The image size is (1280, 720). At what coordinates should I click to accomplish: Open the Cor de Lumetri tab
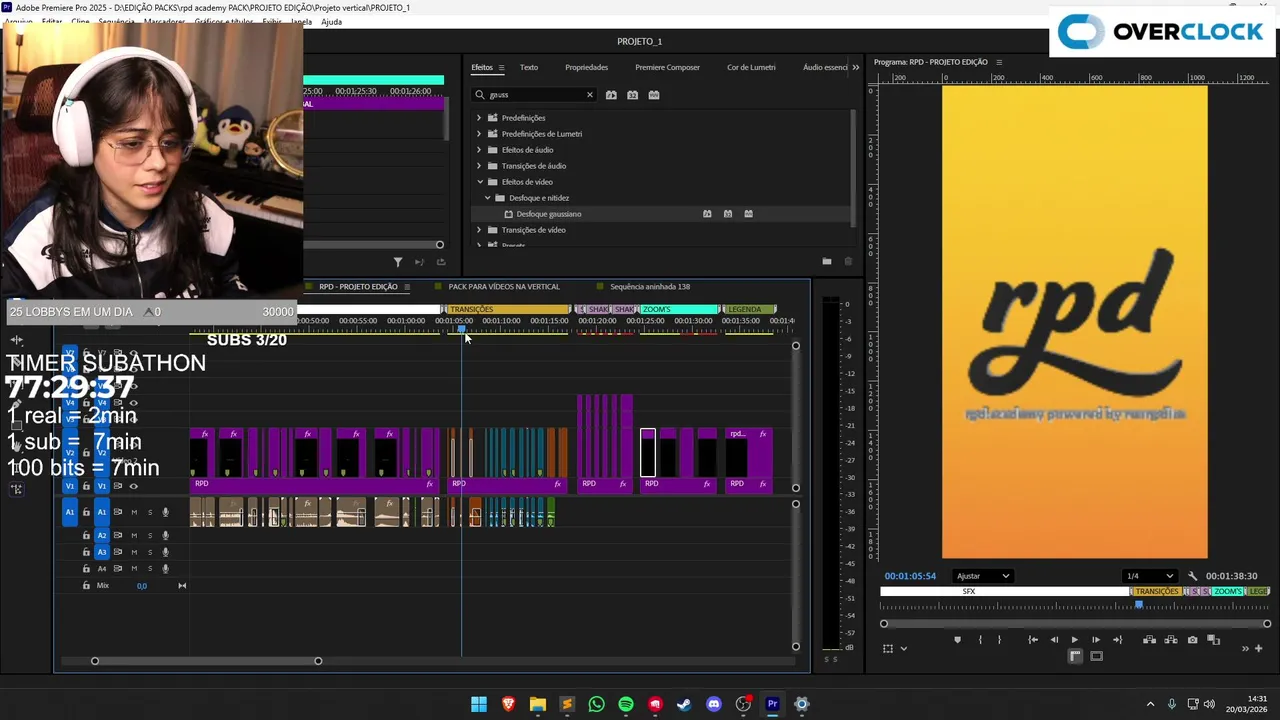coord(751,67)
